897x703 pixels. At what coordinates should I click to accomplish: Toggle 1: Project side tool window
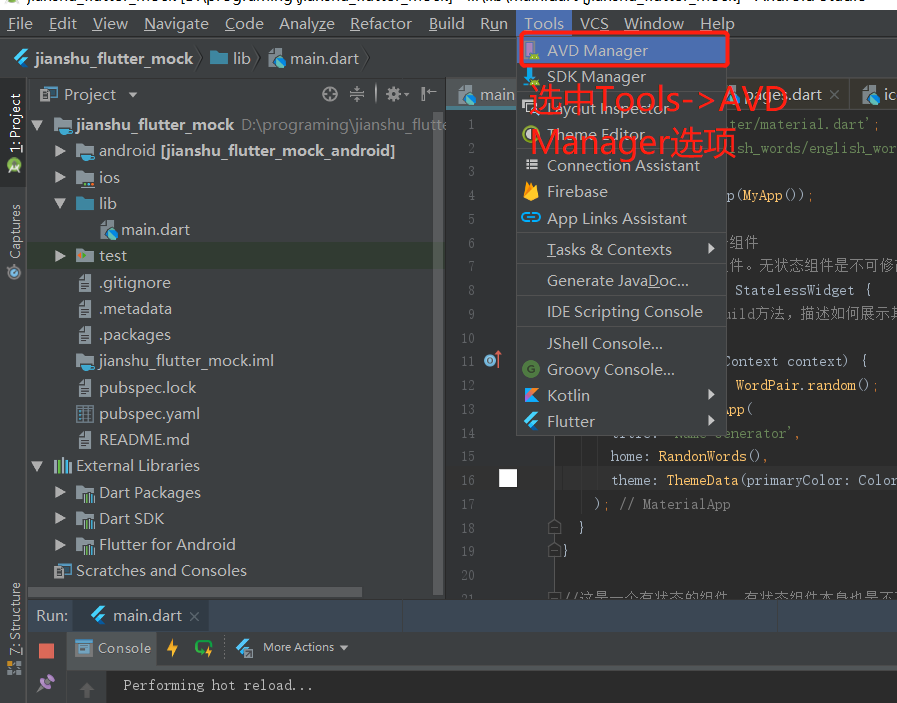tap(14, 133)
